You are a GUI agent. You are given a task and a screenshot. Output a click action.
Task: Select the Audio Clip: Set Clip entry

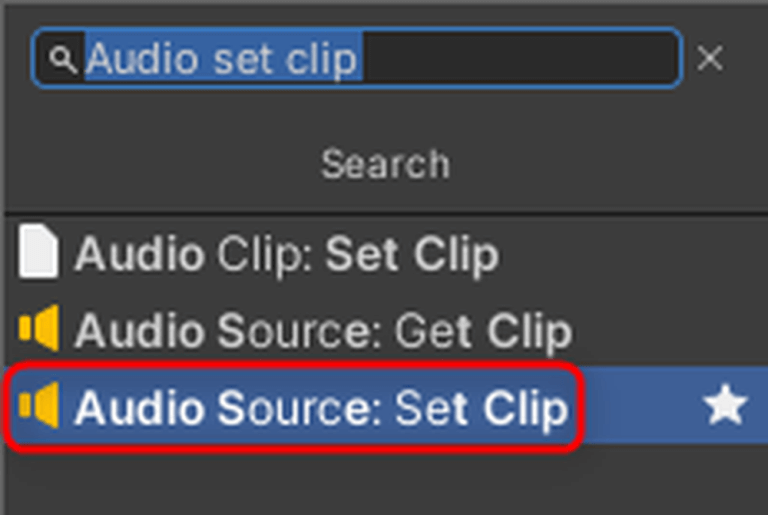click(x=286, y=255)
